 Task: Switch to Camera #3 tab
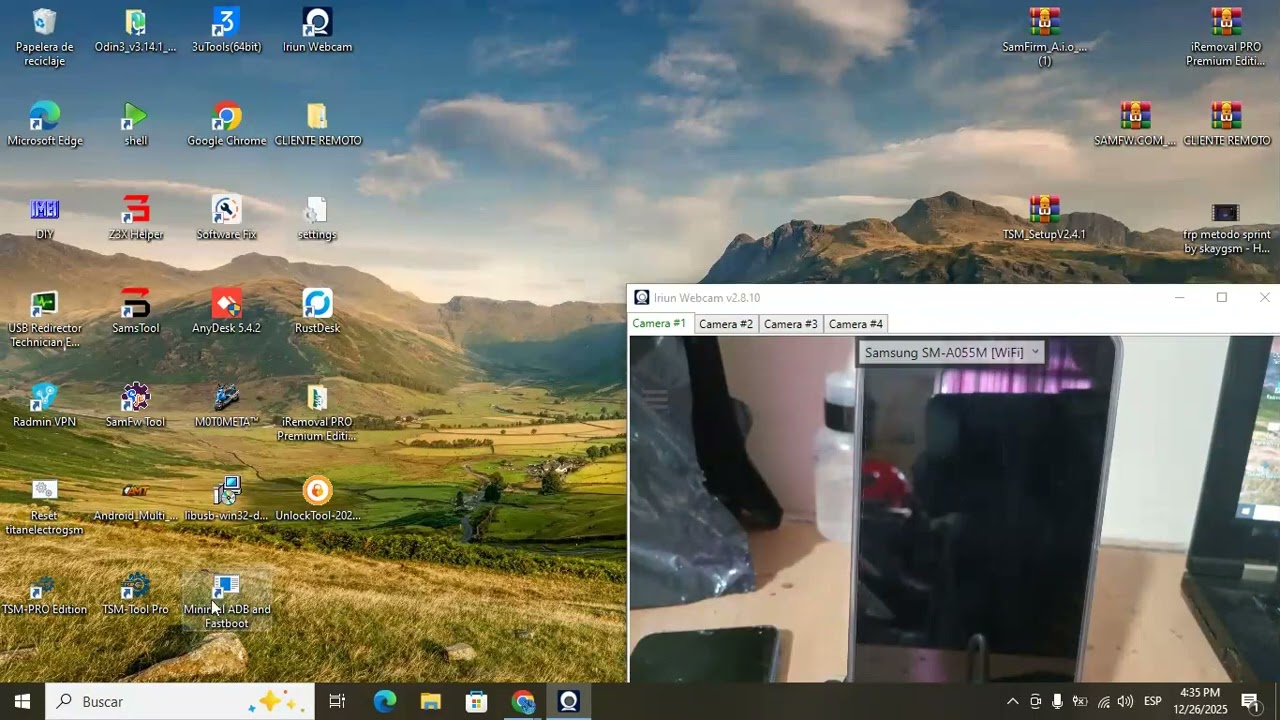click(x=791, y=324)
